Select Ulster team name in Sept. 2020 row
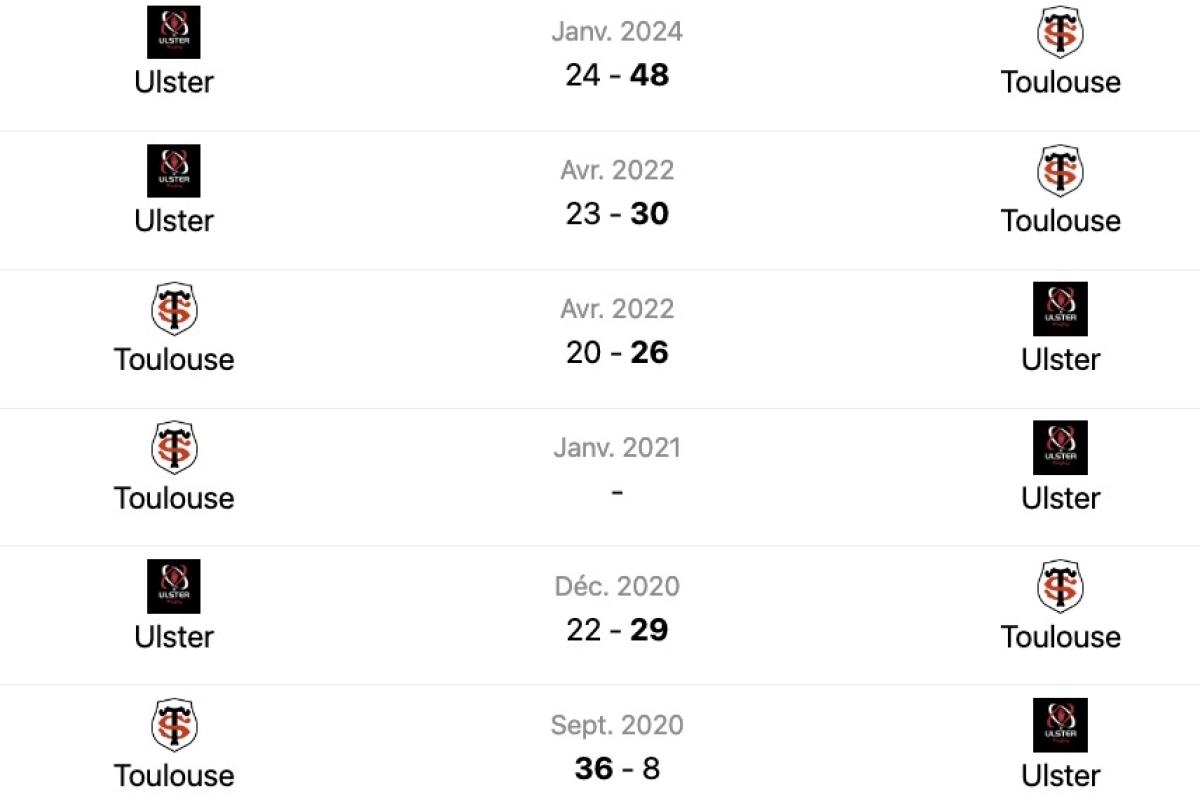Viewport: 1200px width, 810px height. (1060, 775)
